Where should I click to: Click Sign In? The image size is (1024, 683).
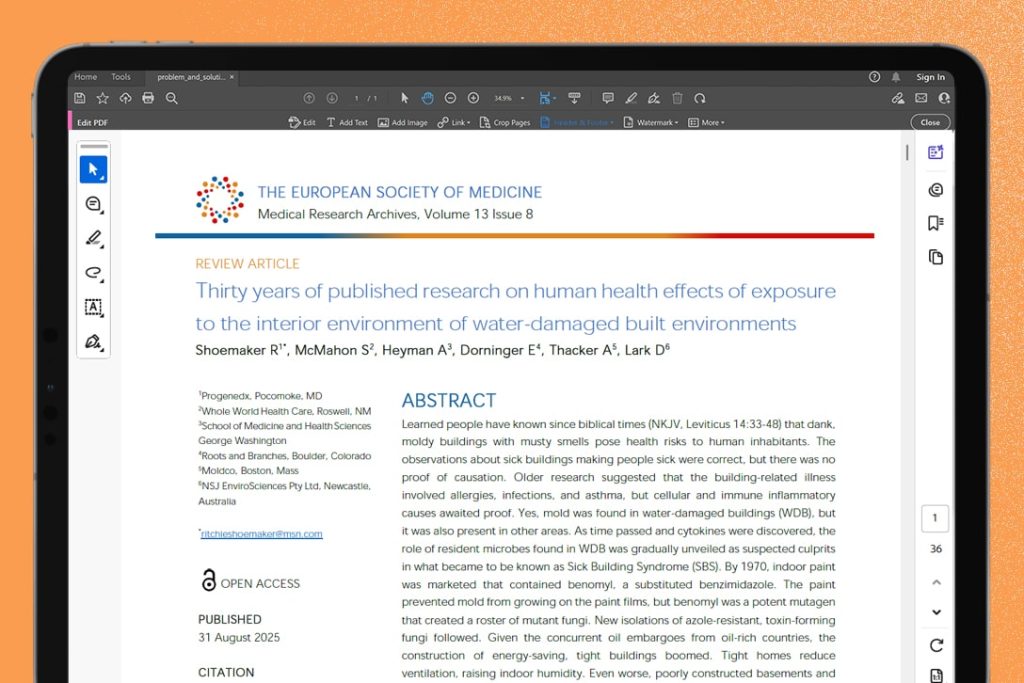pyautogui.click(x=930, y=77)
